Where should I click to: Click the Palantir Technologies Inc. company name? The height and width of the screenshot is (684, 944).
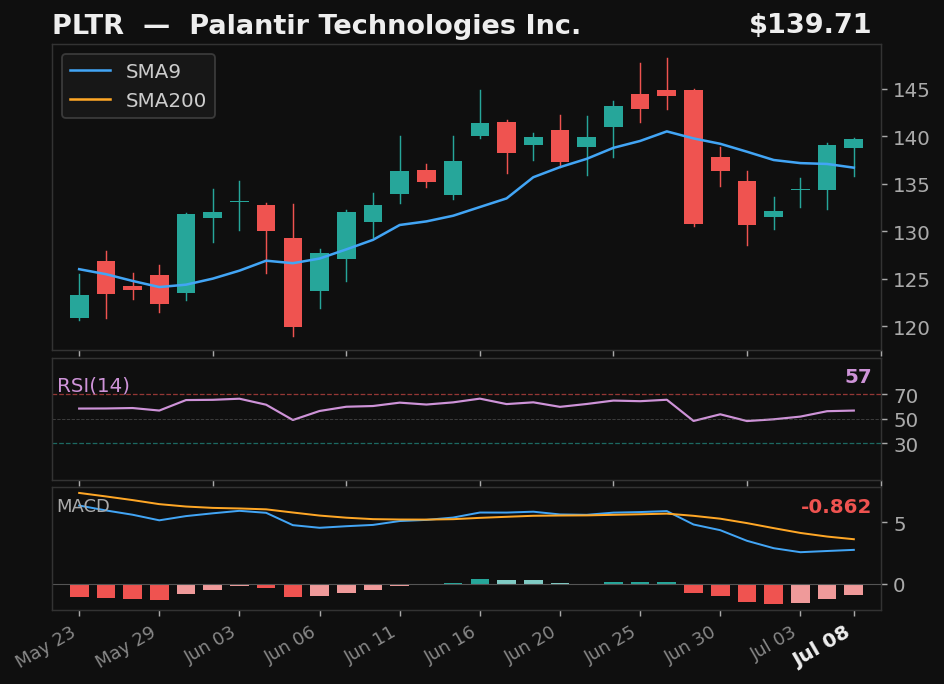[x=385, y=25]
